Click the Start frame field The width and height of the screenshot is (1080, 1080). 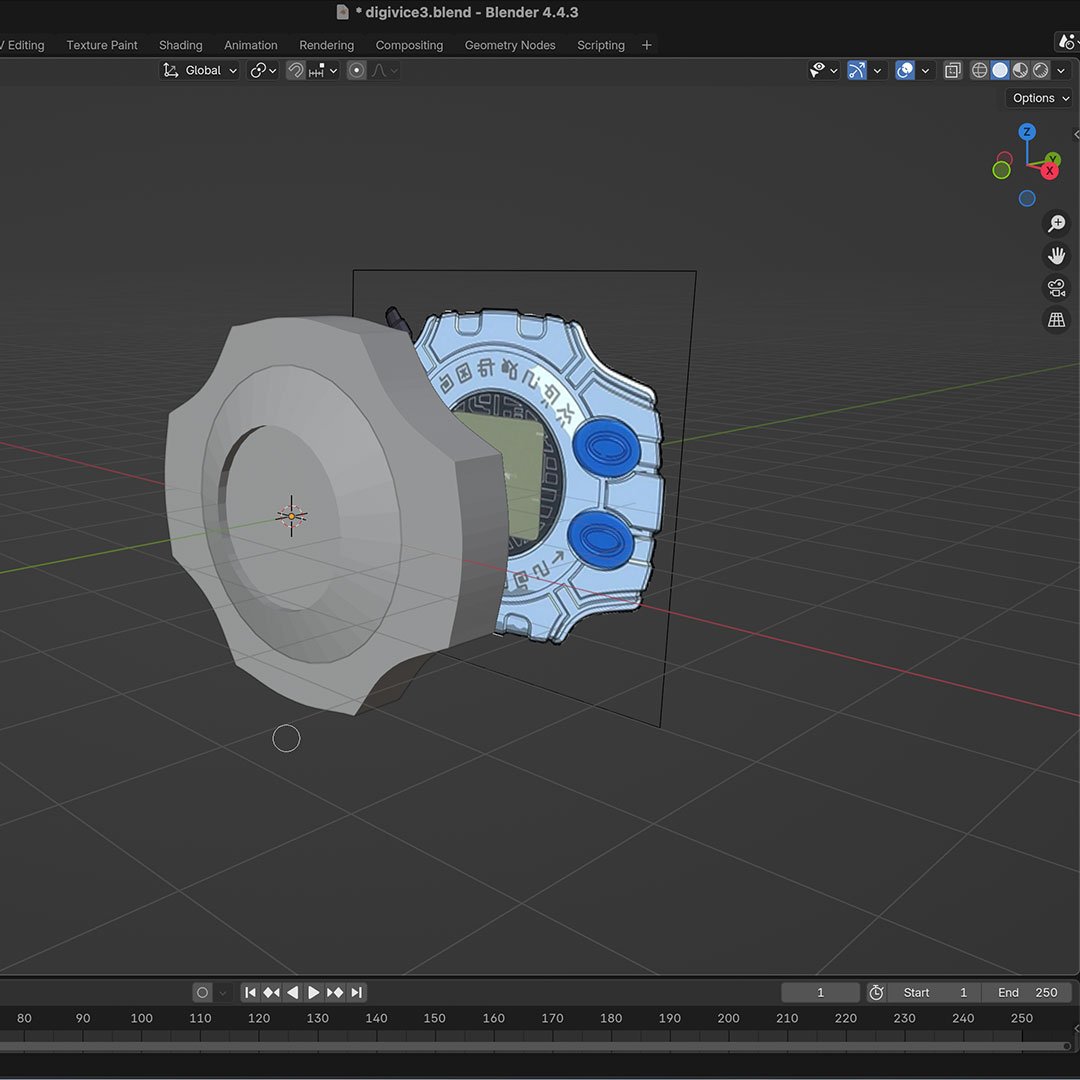[x=934, y=993]
